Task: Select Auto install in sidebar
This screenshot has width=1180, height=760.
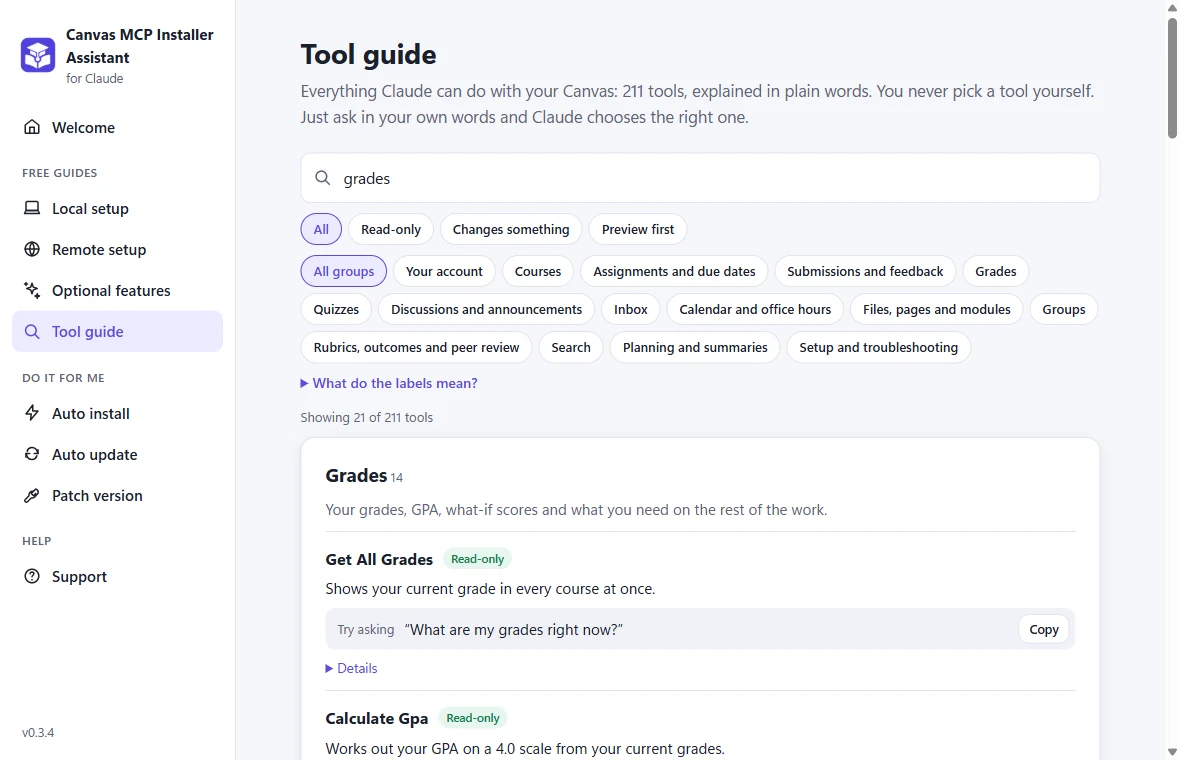Action: click(x=117, y=413)
